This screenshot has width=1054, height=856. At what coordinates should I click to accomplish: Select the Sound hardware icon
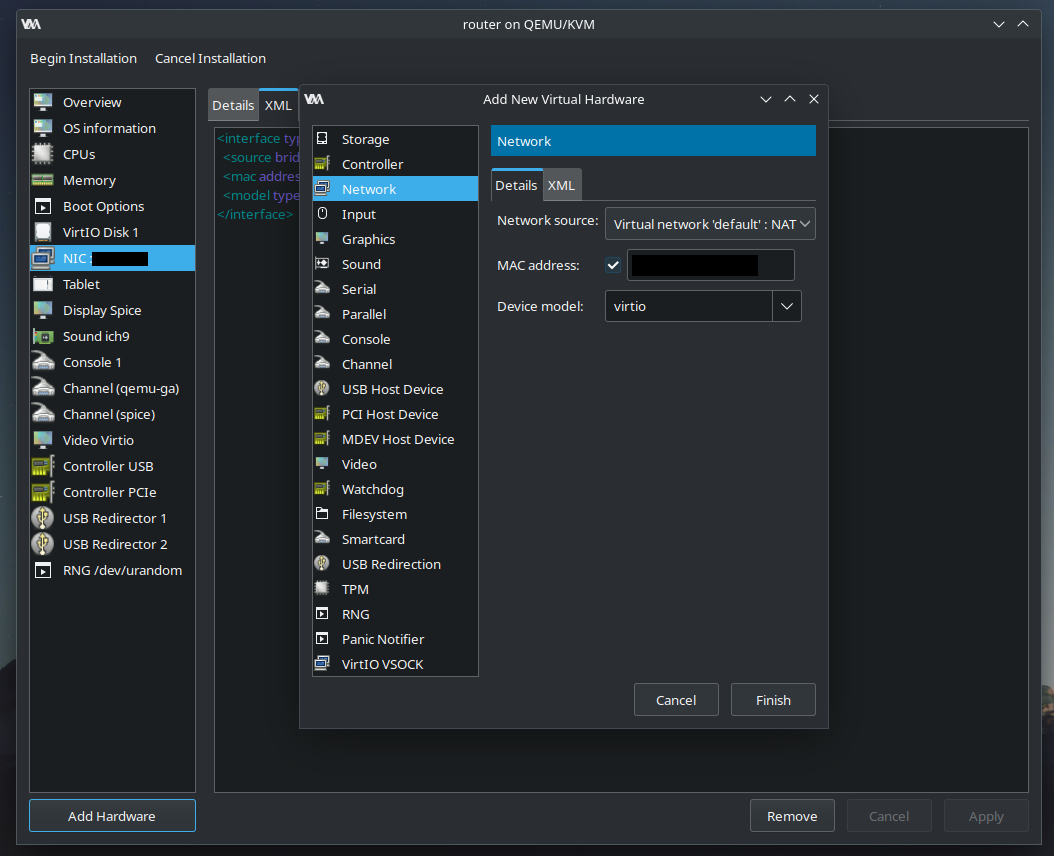[x=323, y=264]
